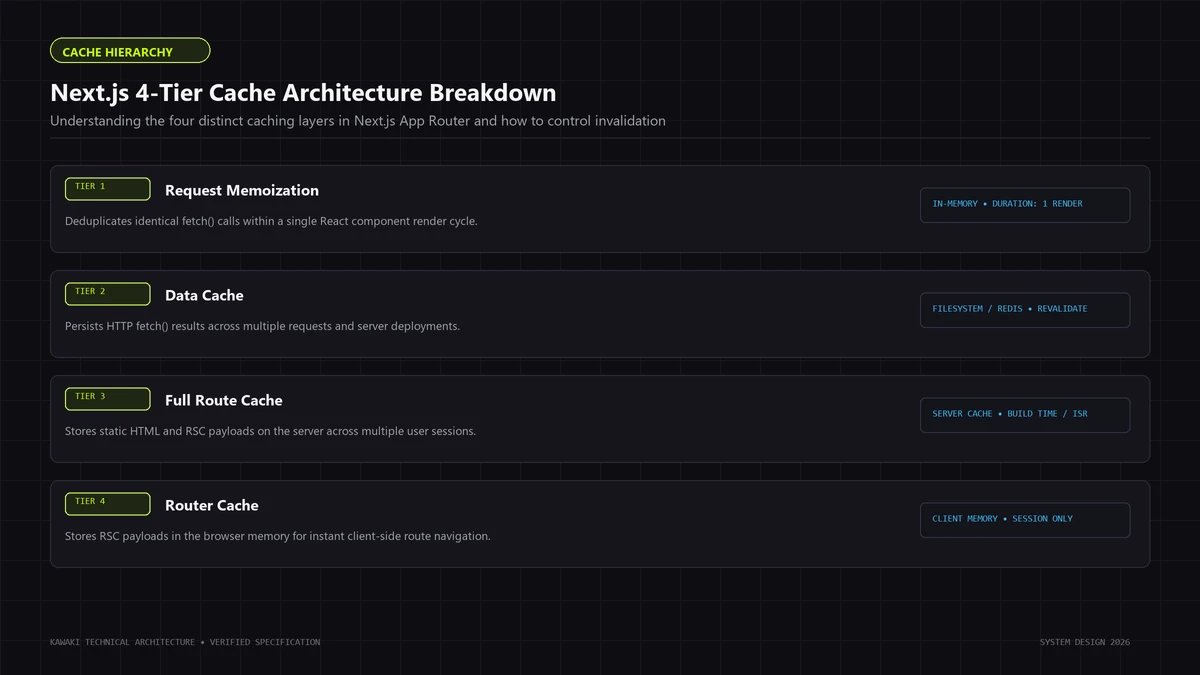This screenshot has height=675, width=1200.
Task: Select the 'Router Cache' heading
Action: coord(212,505)
